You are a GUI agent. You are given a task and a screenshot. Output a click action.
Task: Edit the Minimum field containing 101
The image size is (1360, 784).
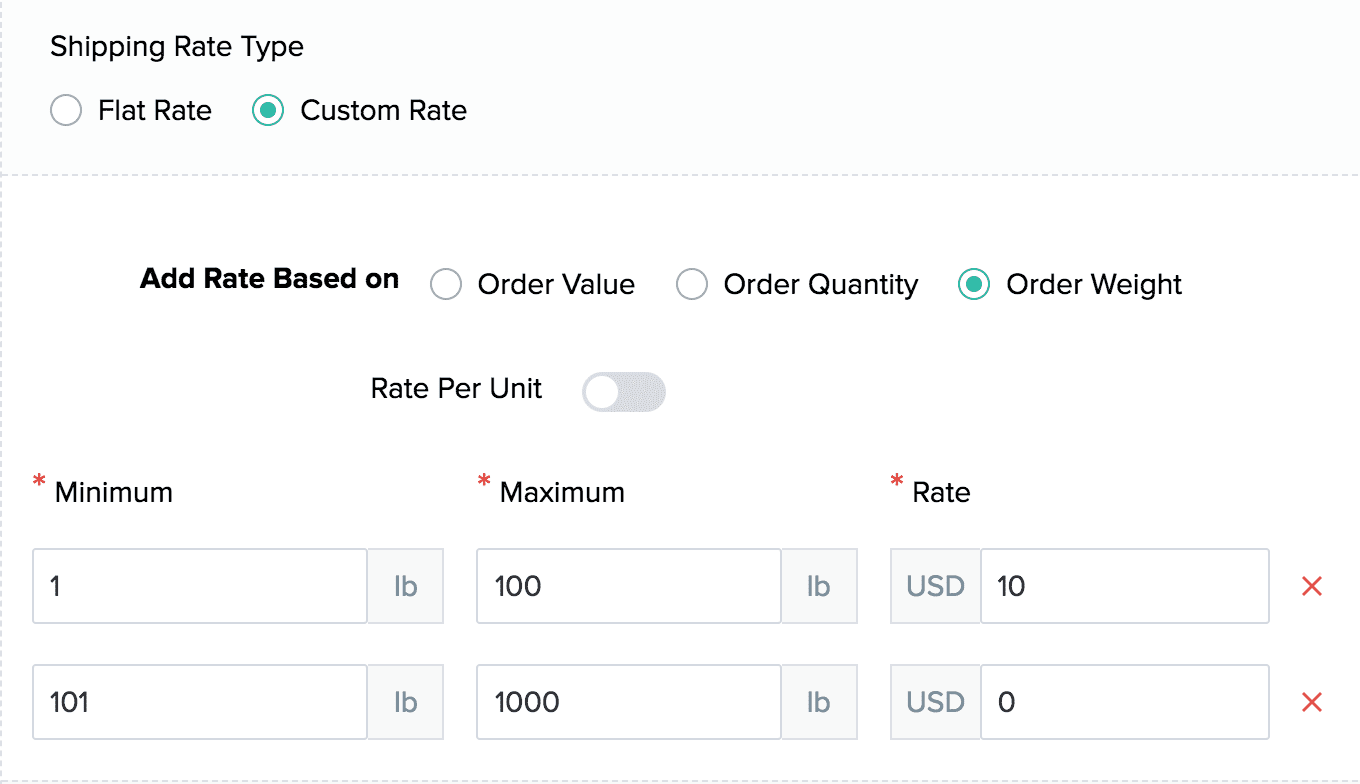[x=200, y=702]
